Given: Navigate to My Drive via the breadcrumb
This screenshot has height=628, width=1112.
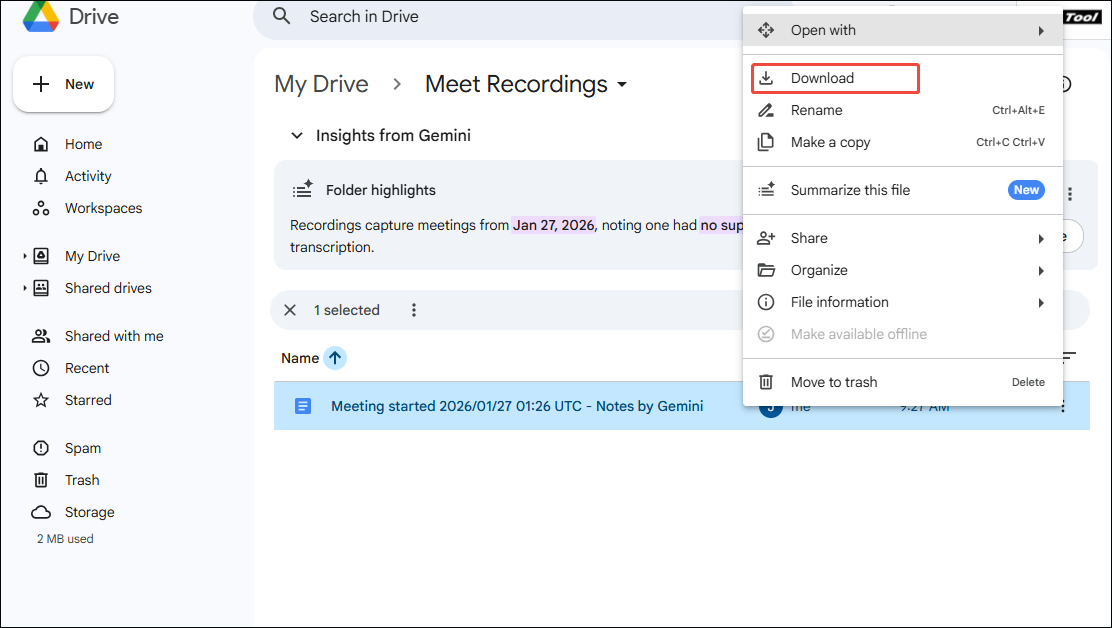Looking at the screenshot, I should coord(321,85).
